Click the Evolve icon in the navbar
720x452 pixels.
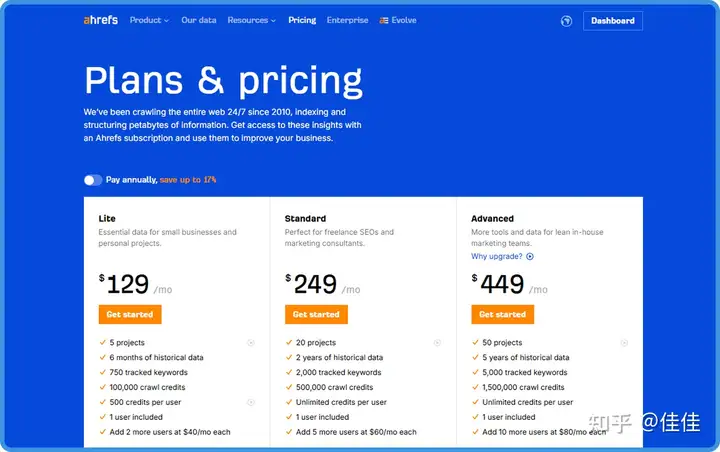click(x=384, y=21)
